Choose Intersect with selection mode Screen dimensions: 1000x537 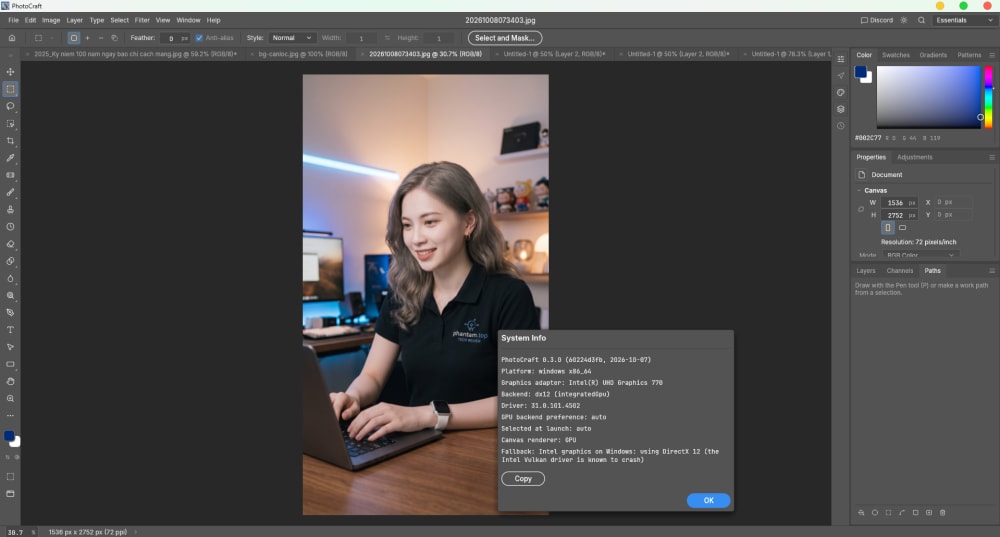tap(114, 38)
